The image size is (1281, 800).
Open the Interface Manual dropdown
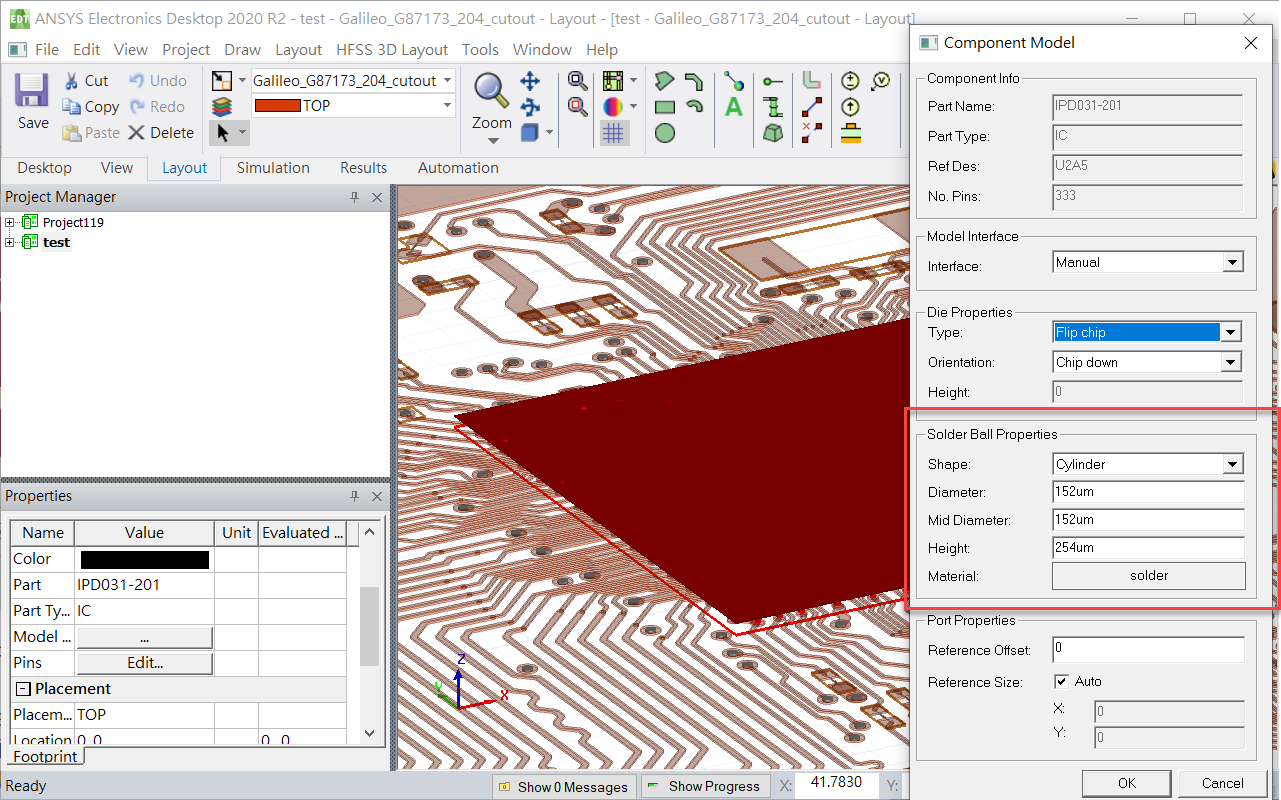(x=1231, y=262)
